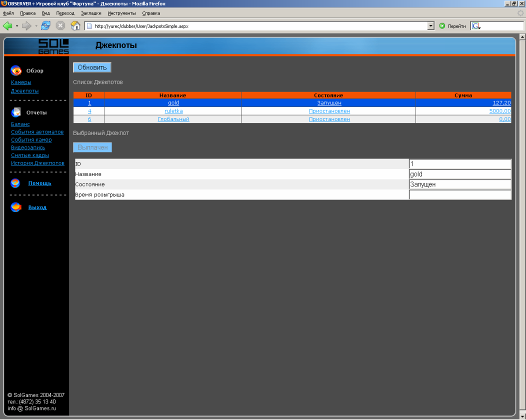The height and width of the screenshot is (420, 526).
Task: Select jackpot ID 4 link
Action: point(89,111)
